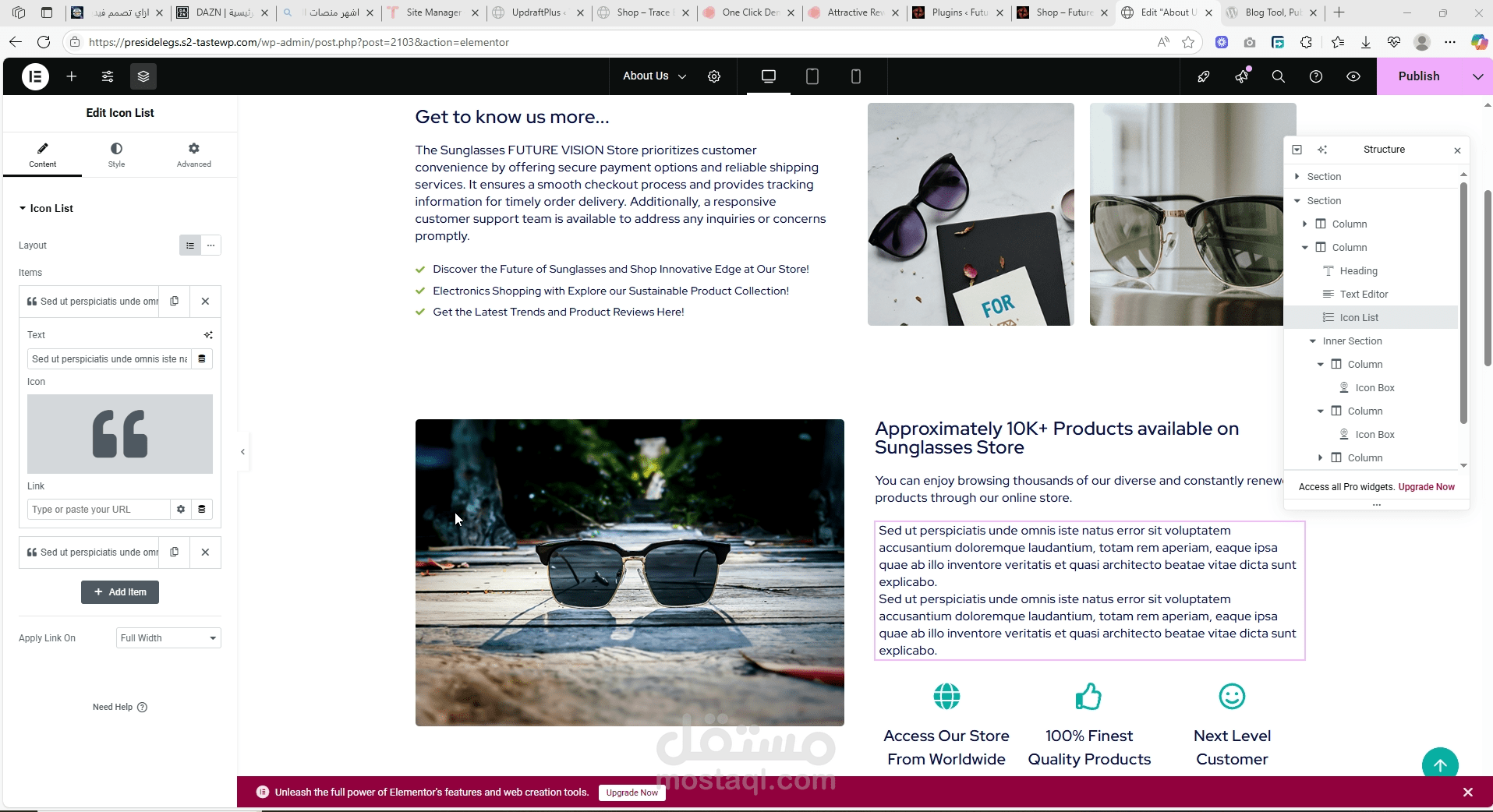Toggle the Structure layers icon in top bar
The width and height of the screenshot is (1493, 812).
point(143,76)
